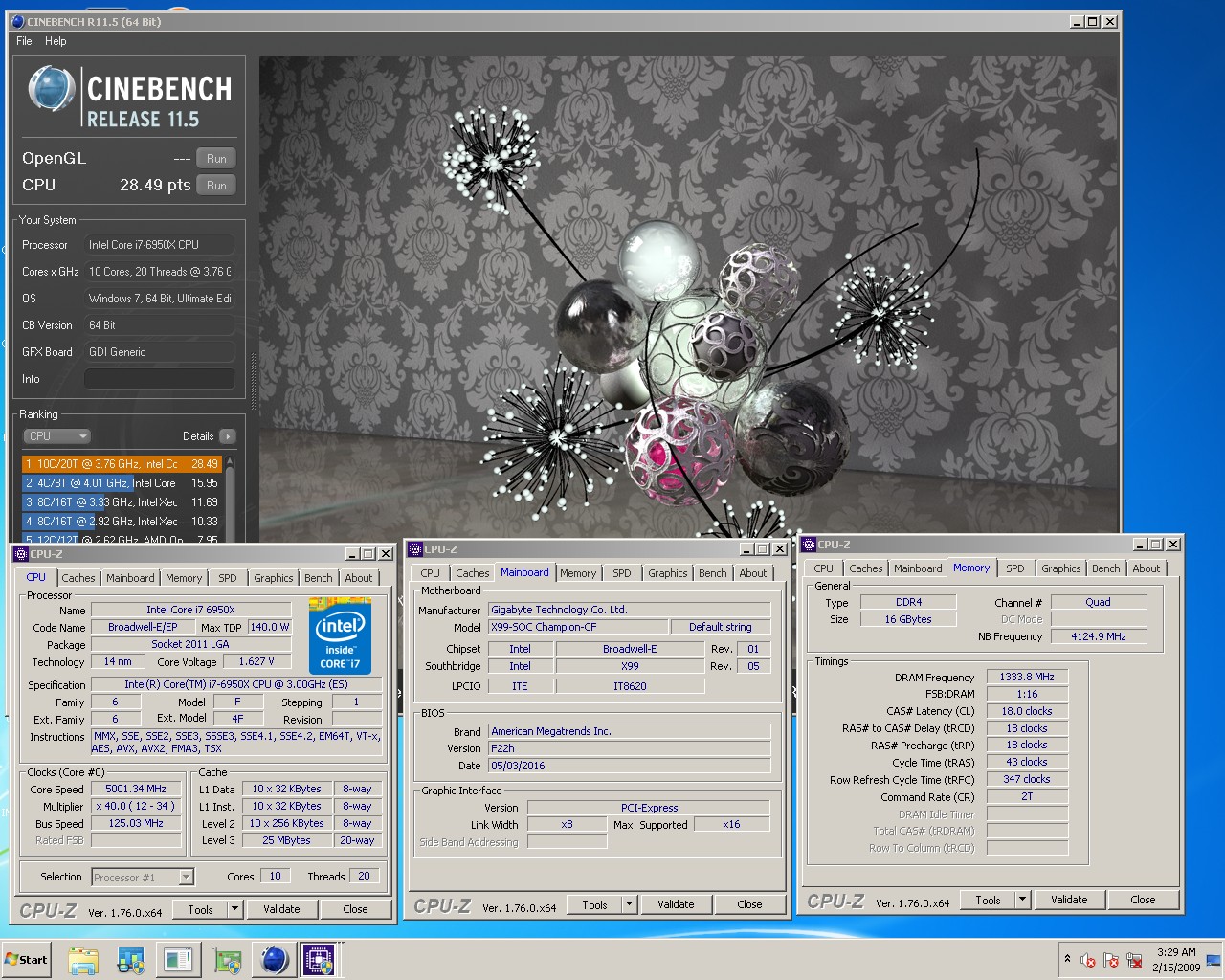Image resolution: width=1225 pixels, height=980 pixels.
Task: Click the Tools button in CPU-Z CPU window
Action: tap(200, 910)
